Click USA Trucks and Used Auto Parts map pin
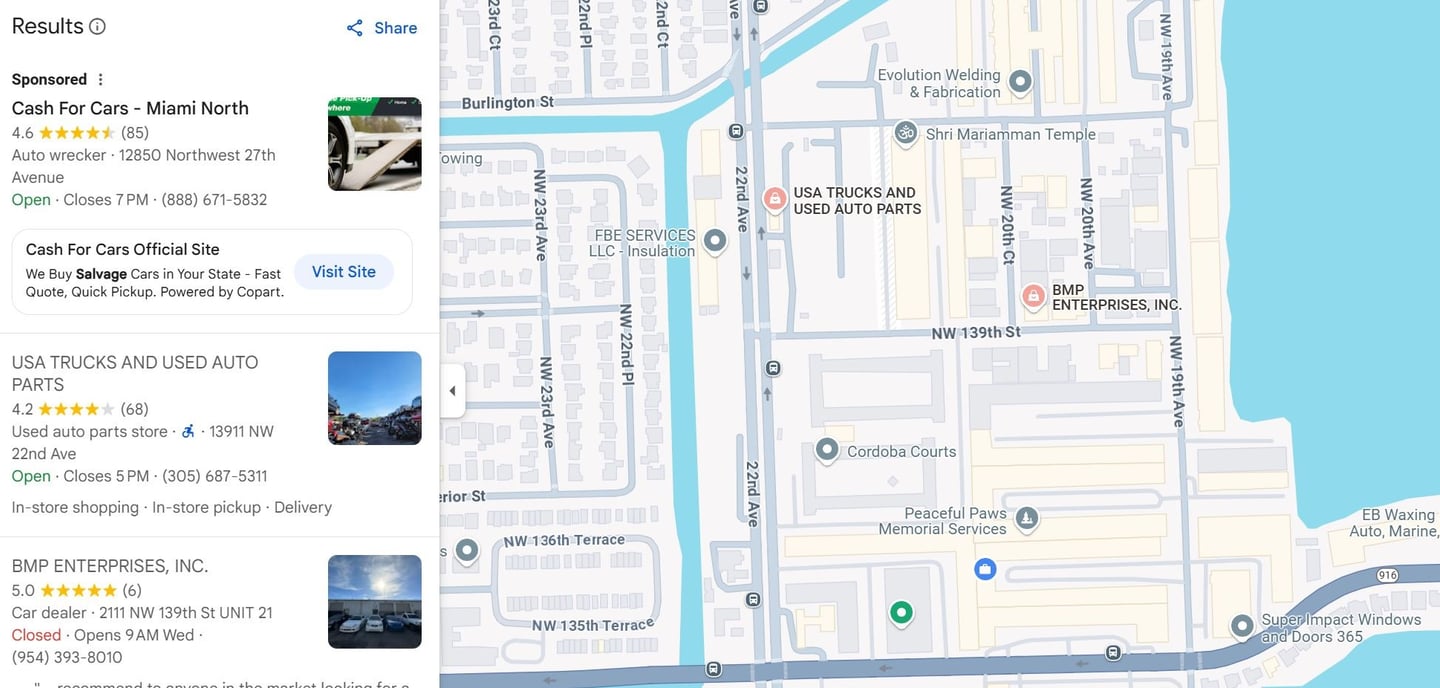Viewport: 1440px width, 688px height. coord(774,199)
